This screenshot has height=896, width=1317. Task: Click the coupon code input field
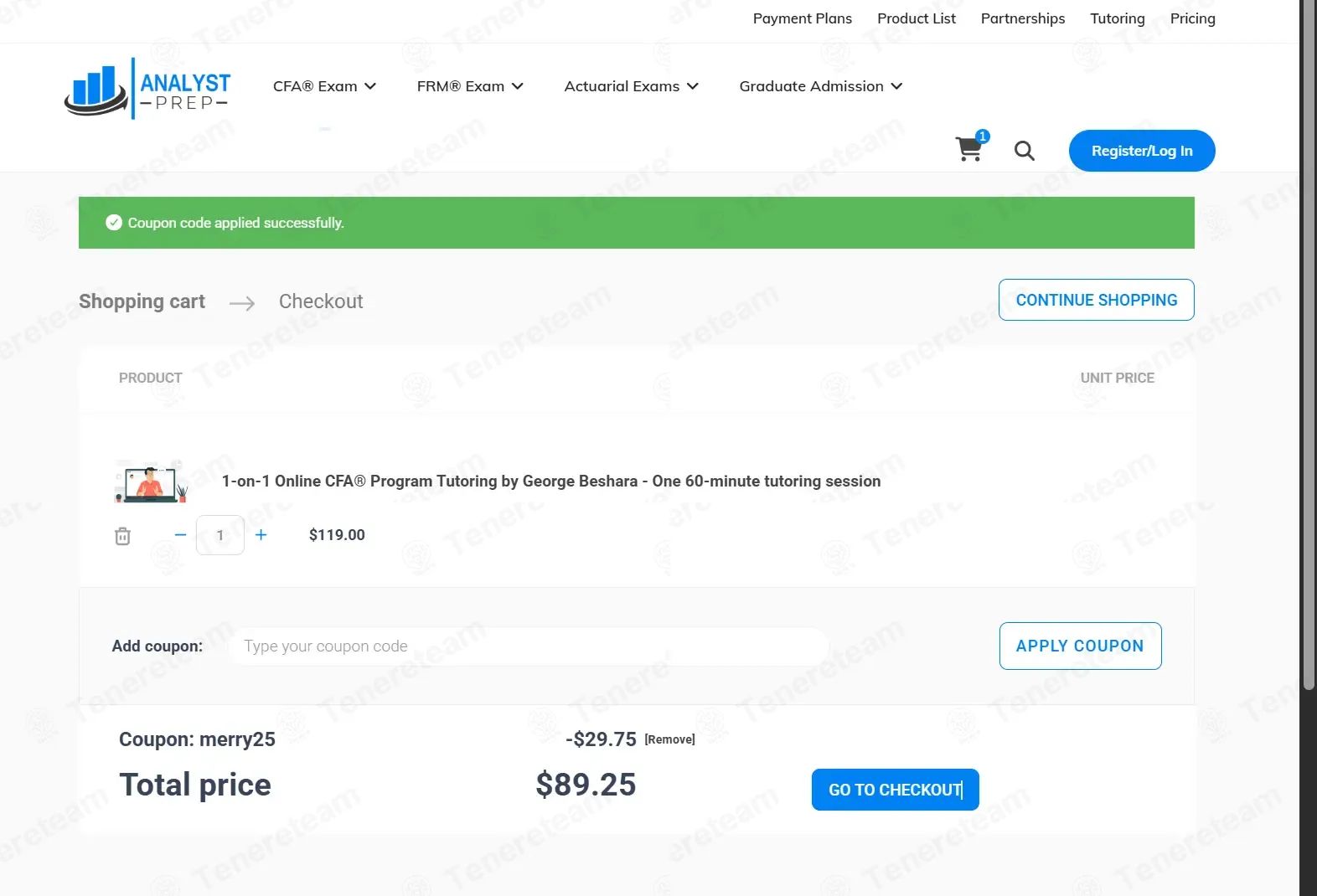point(528,646)
